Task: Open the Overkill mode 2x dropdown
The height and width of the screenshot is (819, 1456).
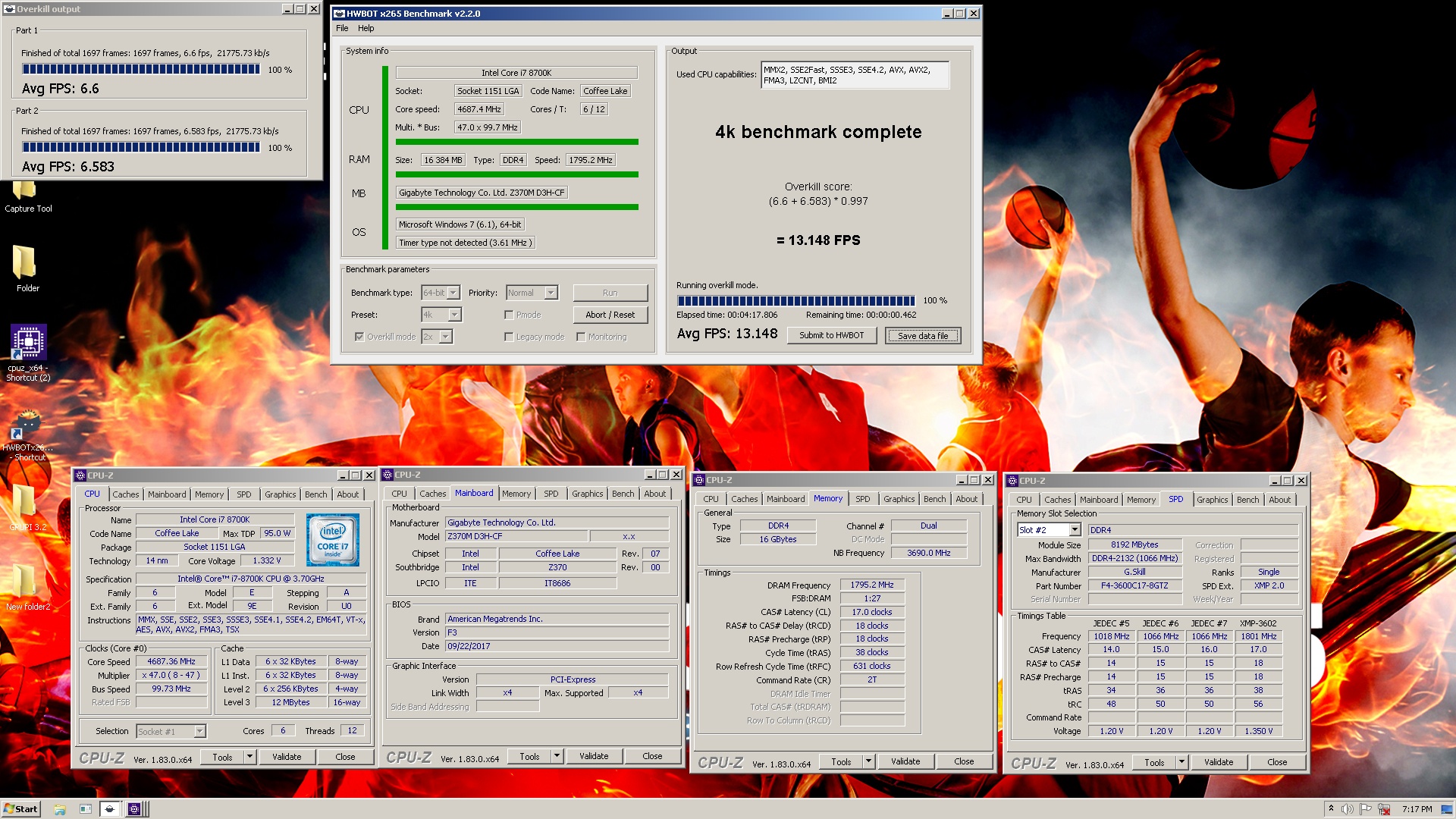Action: coord(446,337)
